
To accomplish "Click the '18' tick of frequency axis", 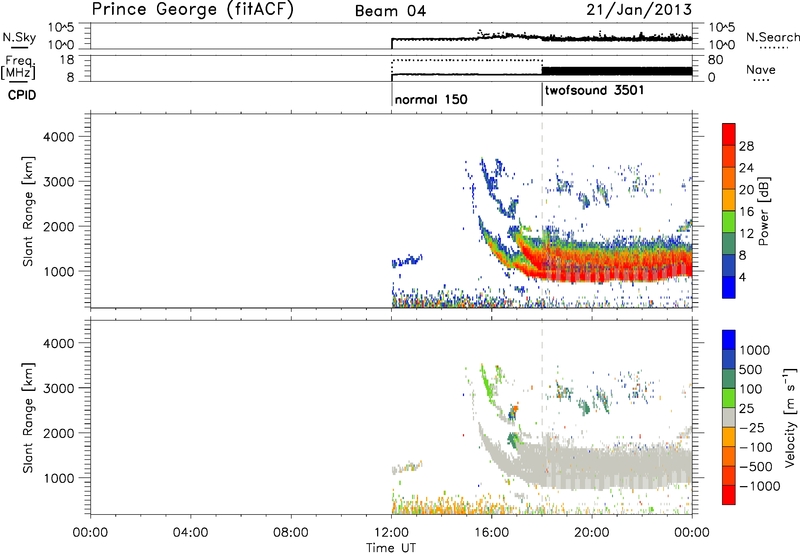I will tap(68, 60).
